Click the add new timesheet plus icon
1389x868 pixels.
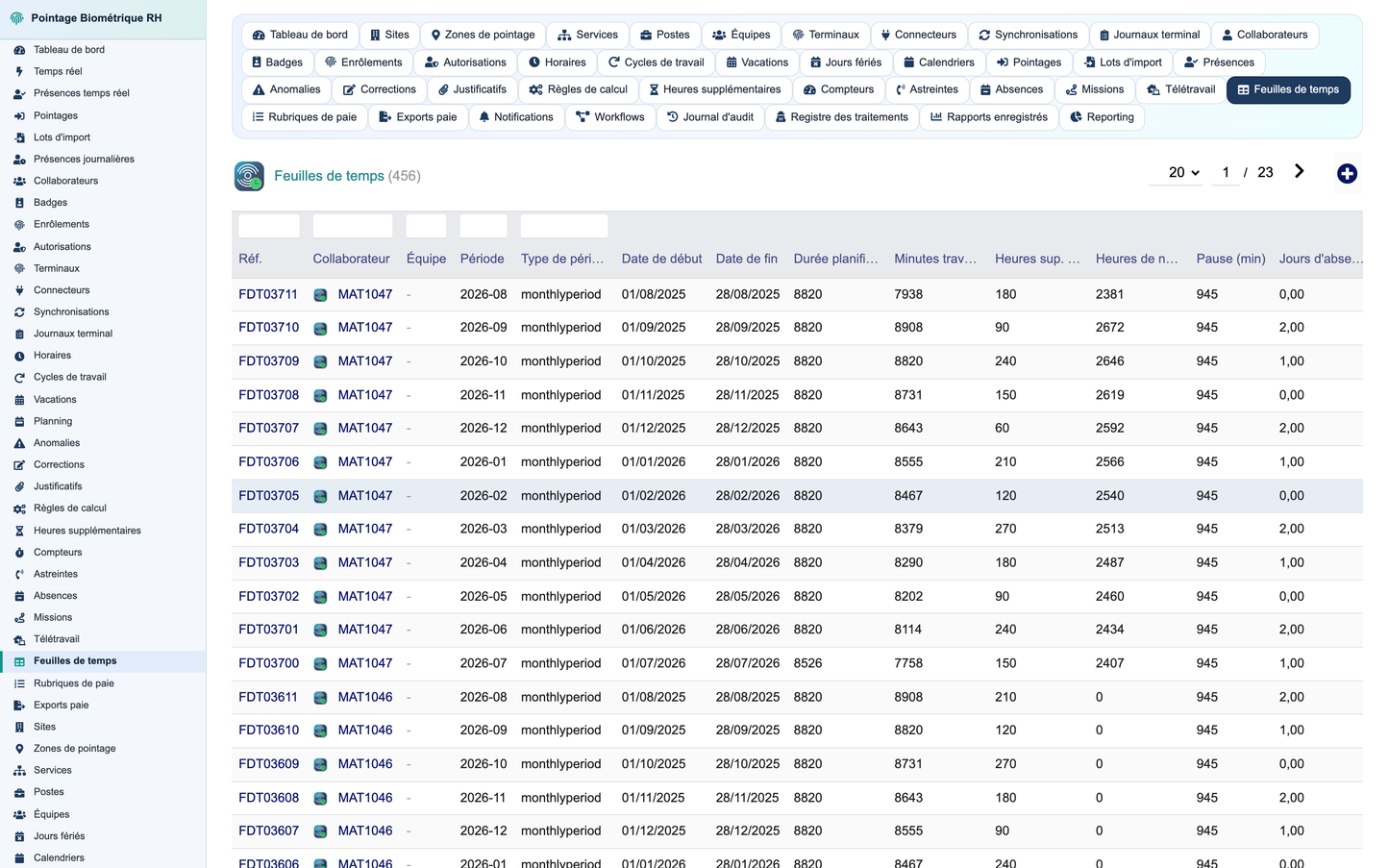1347,173
